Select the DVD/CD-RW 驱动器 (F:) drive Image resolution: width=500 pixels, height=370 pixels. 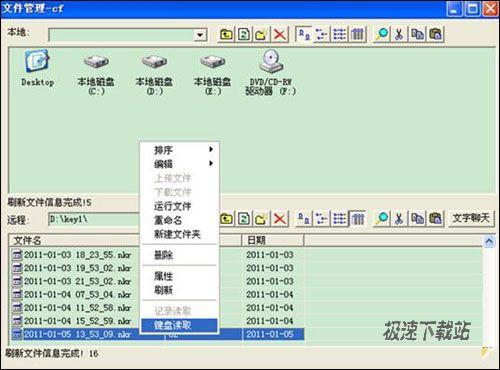pos(270,73)
